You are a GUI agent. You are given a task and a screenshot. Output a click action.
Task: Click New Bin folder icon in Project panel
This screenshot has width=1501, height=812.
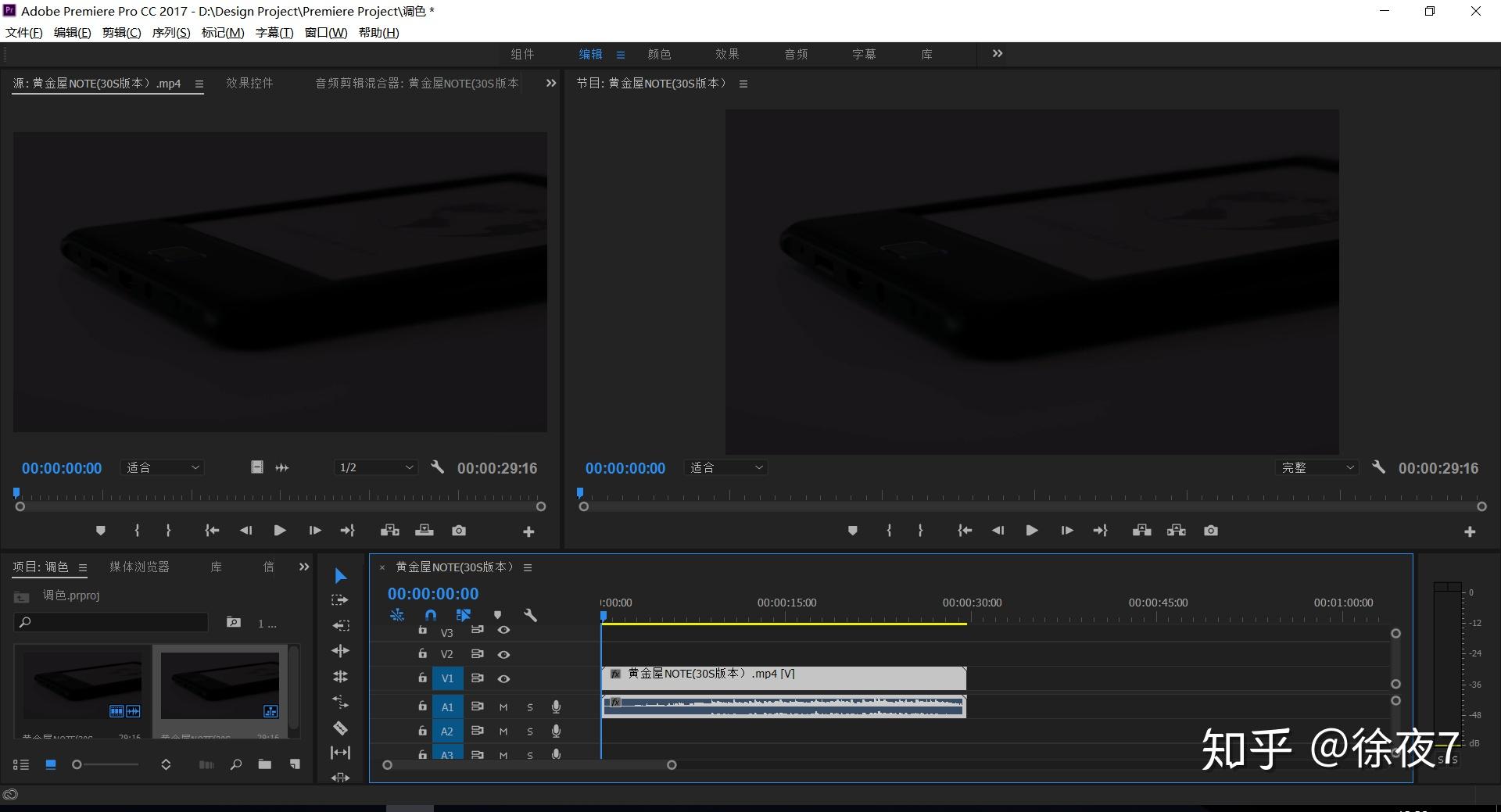click(265, 764)
